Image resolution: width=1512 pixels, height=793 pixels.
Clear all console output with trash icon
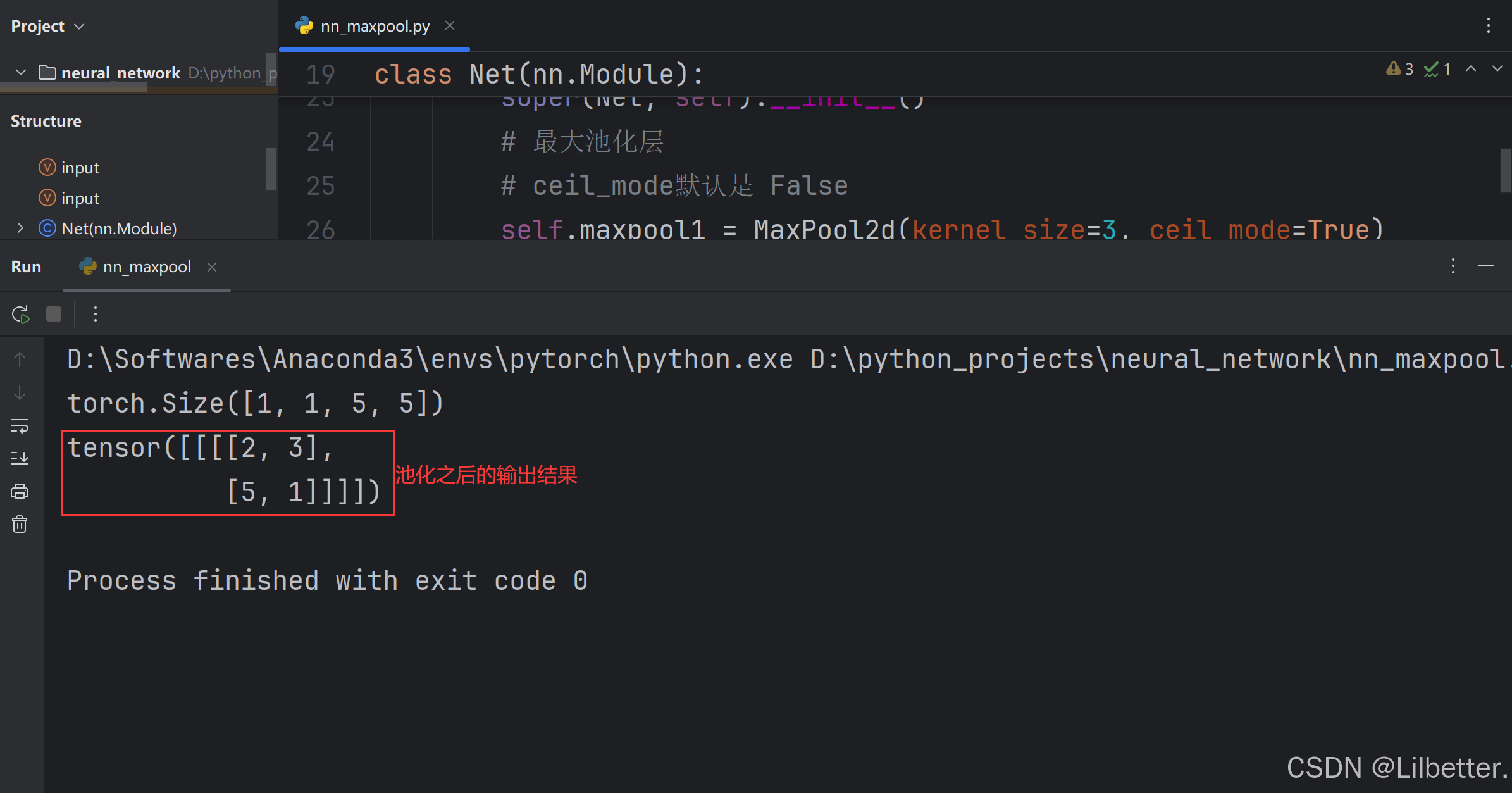pos(20,524)
